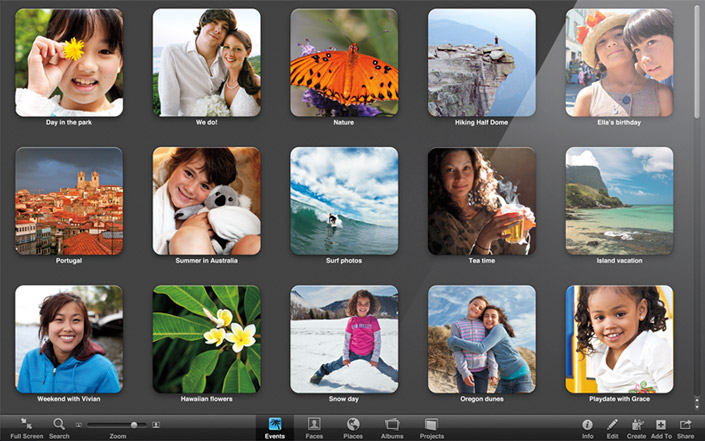
Task: Switch to the Faces view
Action: (x=314, y=428)
